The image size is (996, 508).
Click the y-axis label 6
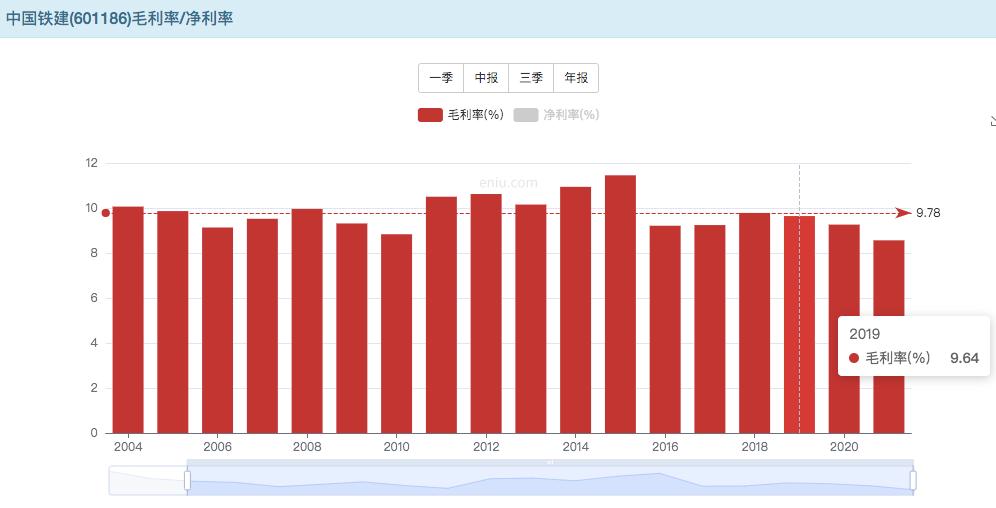tap(94, 298)
